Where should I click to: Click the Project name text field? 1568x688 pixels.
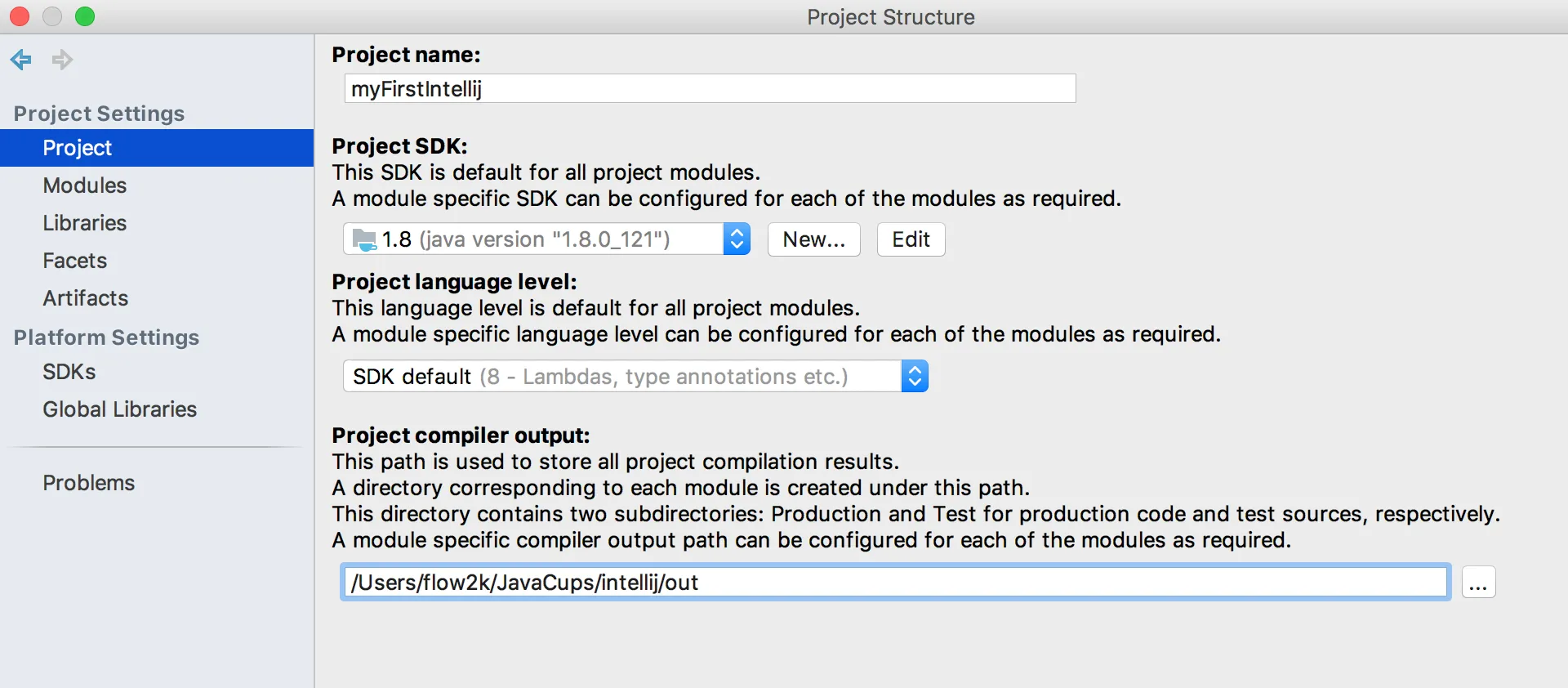point(710,88)
